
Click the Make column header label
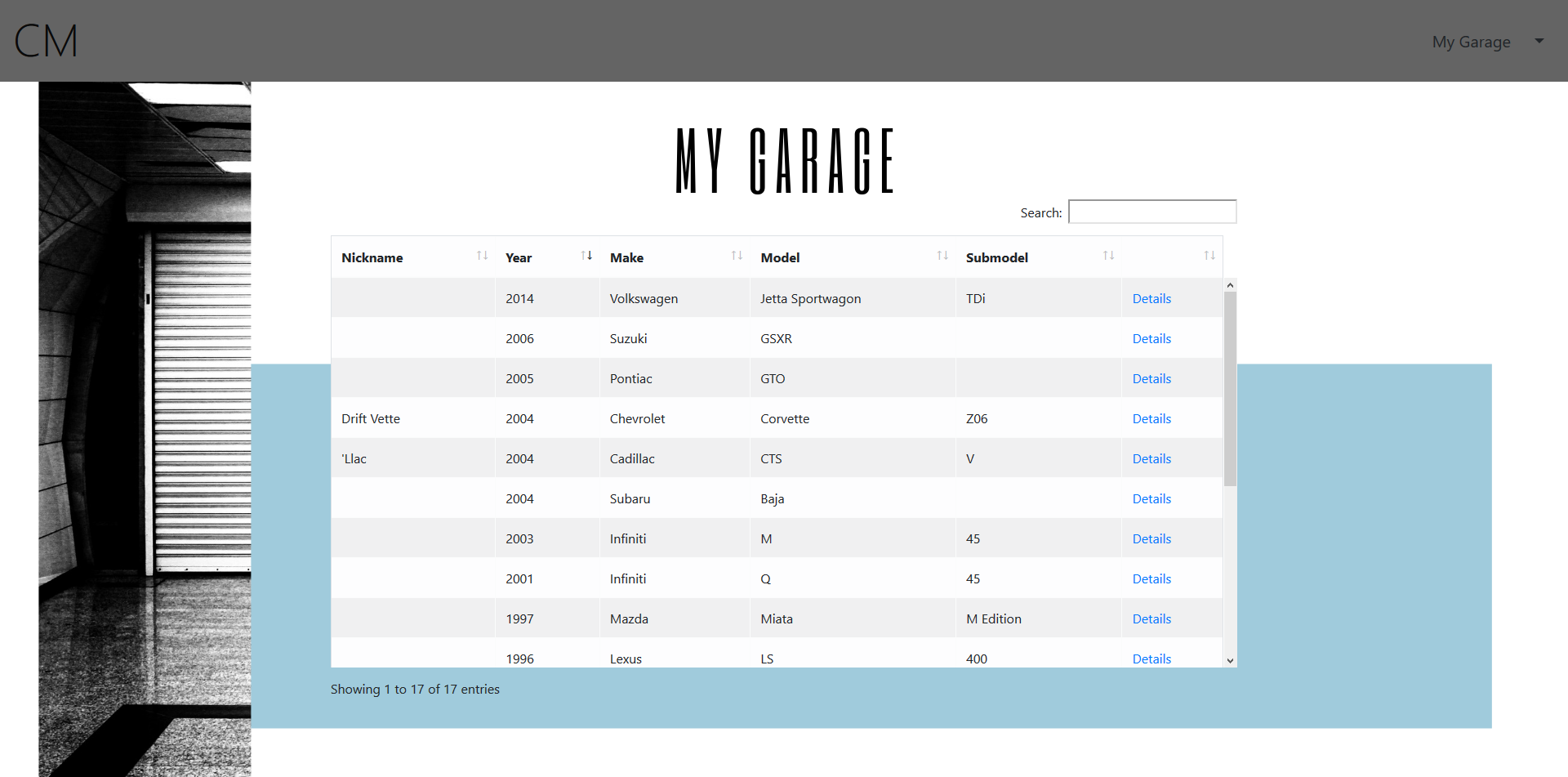[626, 258]
